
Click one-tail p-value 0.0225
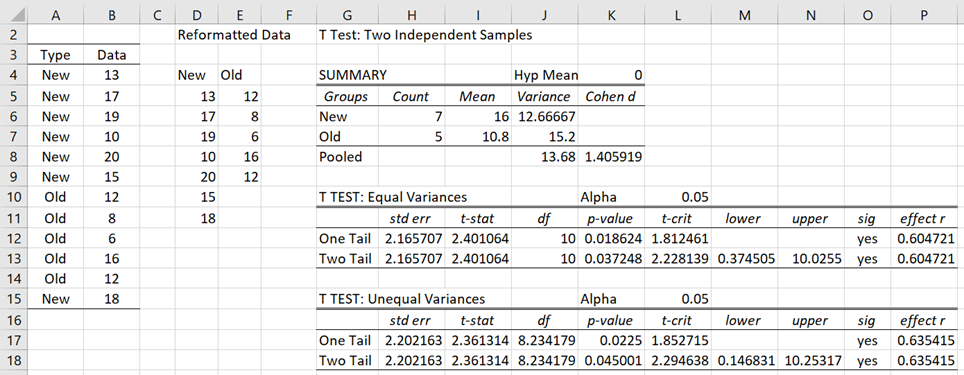(611, 340)
